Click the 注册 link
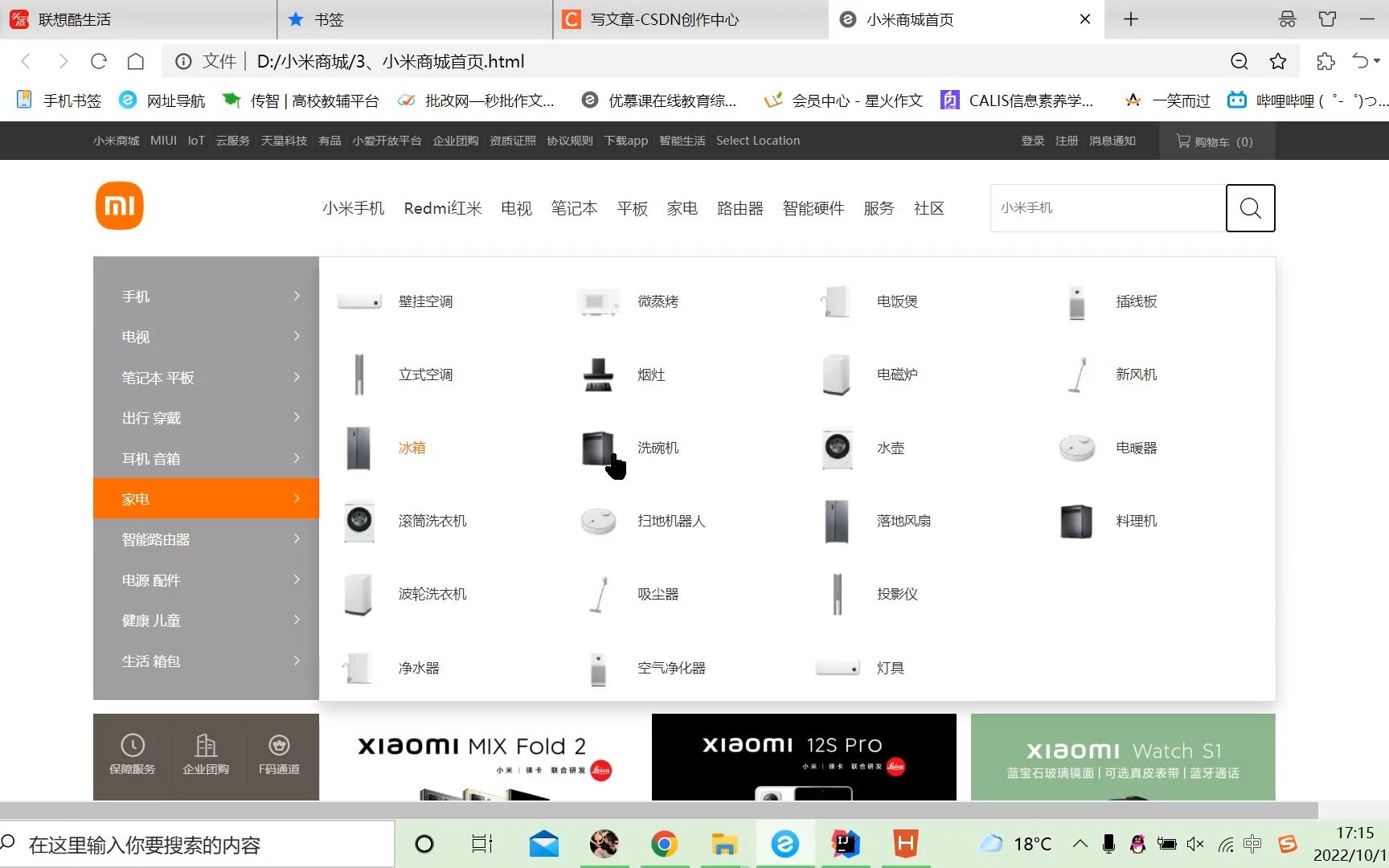The height and width of the screenshot is (868, 1389). tap(1067, 141)
